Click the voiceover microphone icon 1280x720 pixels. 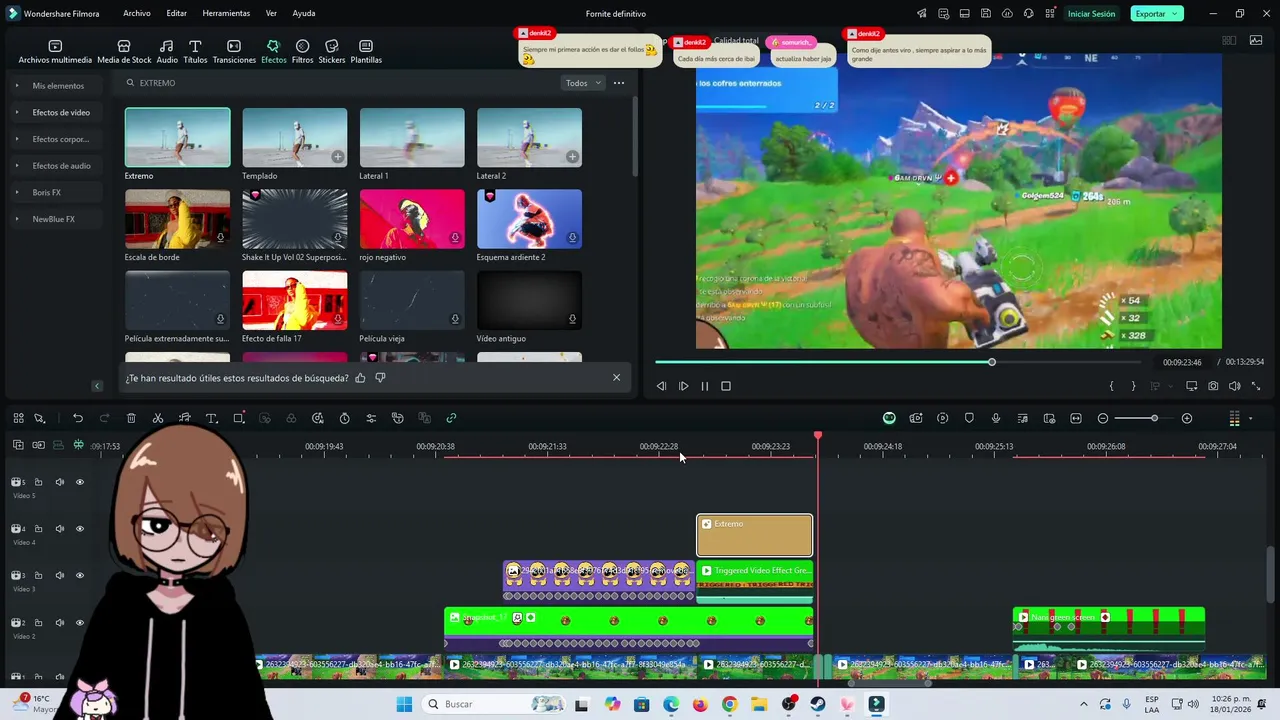996,418
